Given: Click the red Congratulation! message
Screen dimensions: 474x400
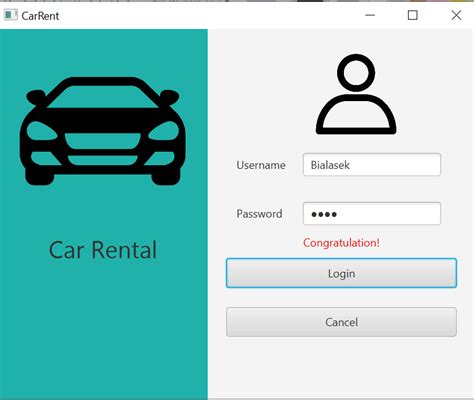Looking at the screenshot, I should [x=341, y=243].
